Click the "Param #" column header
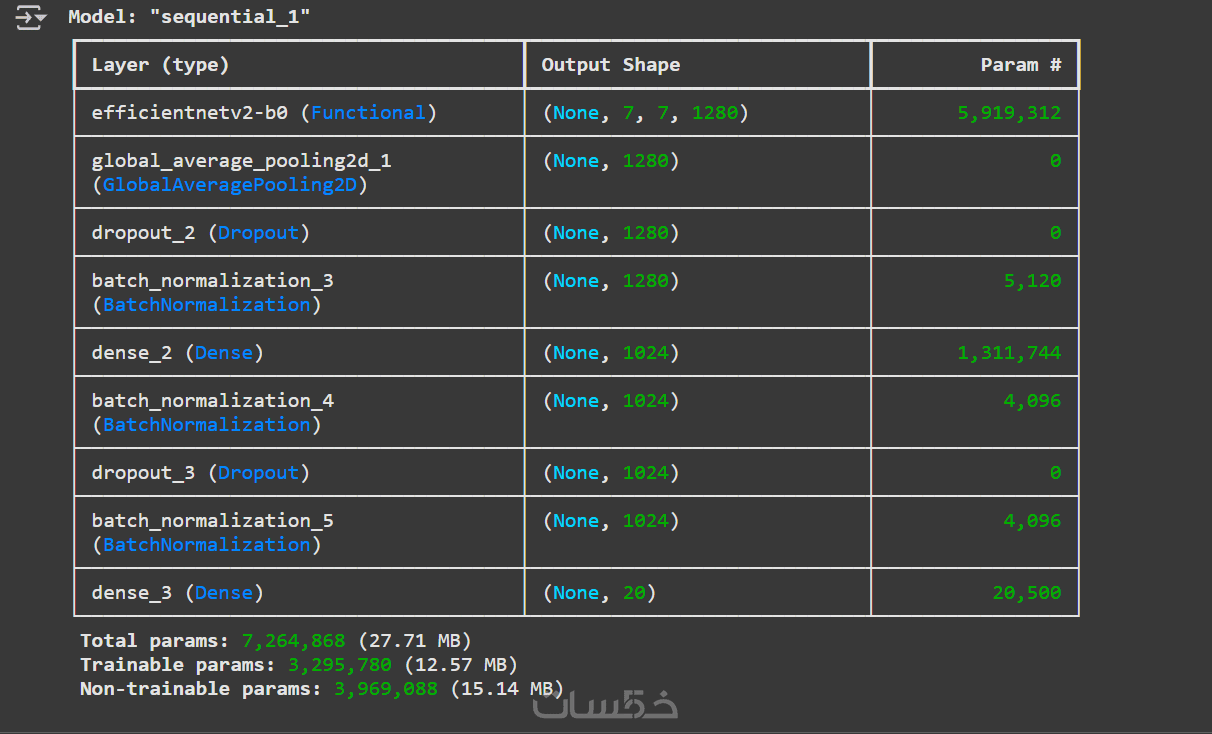The height and width of the screenshot is (734, 1212). click(1021, 65)
